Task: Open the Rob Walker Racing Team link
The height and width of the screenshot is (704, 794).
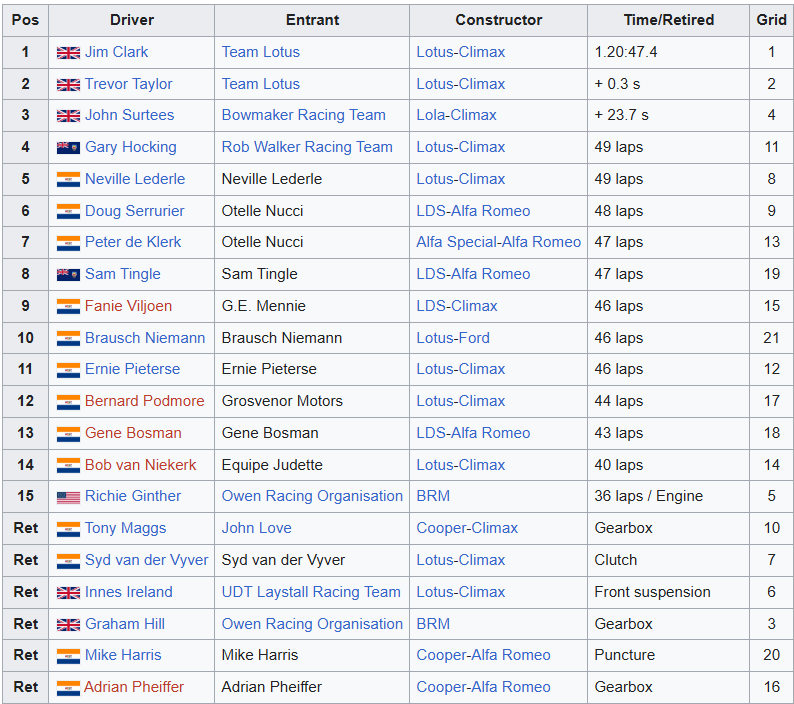Action: pos(307,147)
